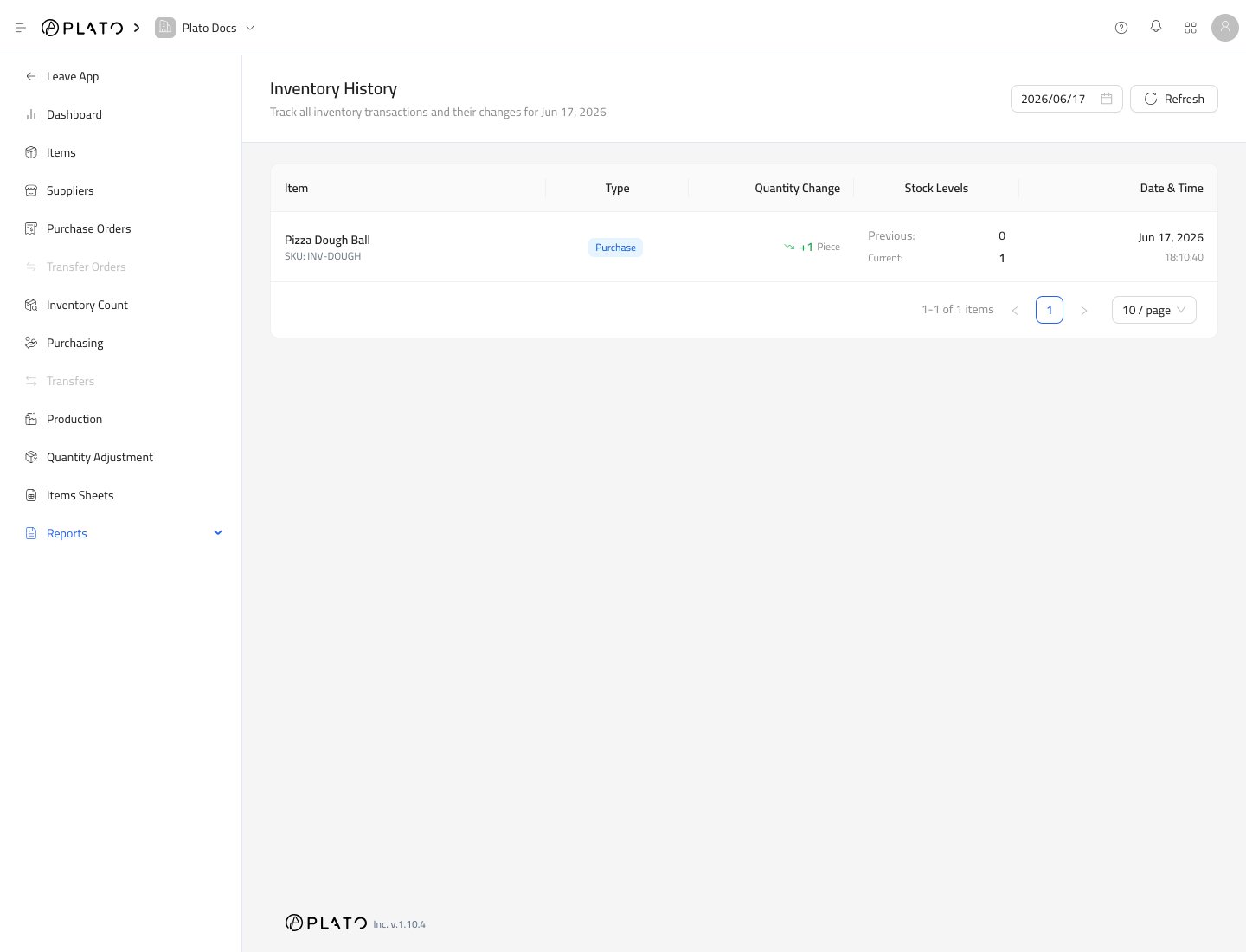Open Purchase Orders

point(89,228)
